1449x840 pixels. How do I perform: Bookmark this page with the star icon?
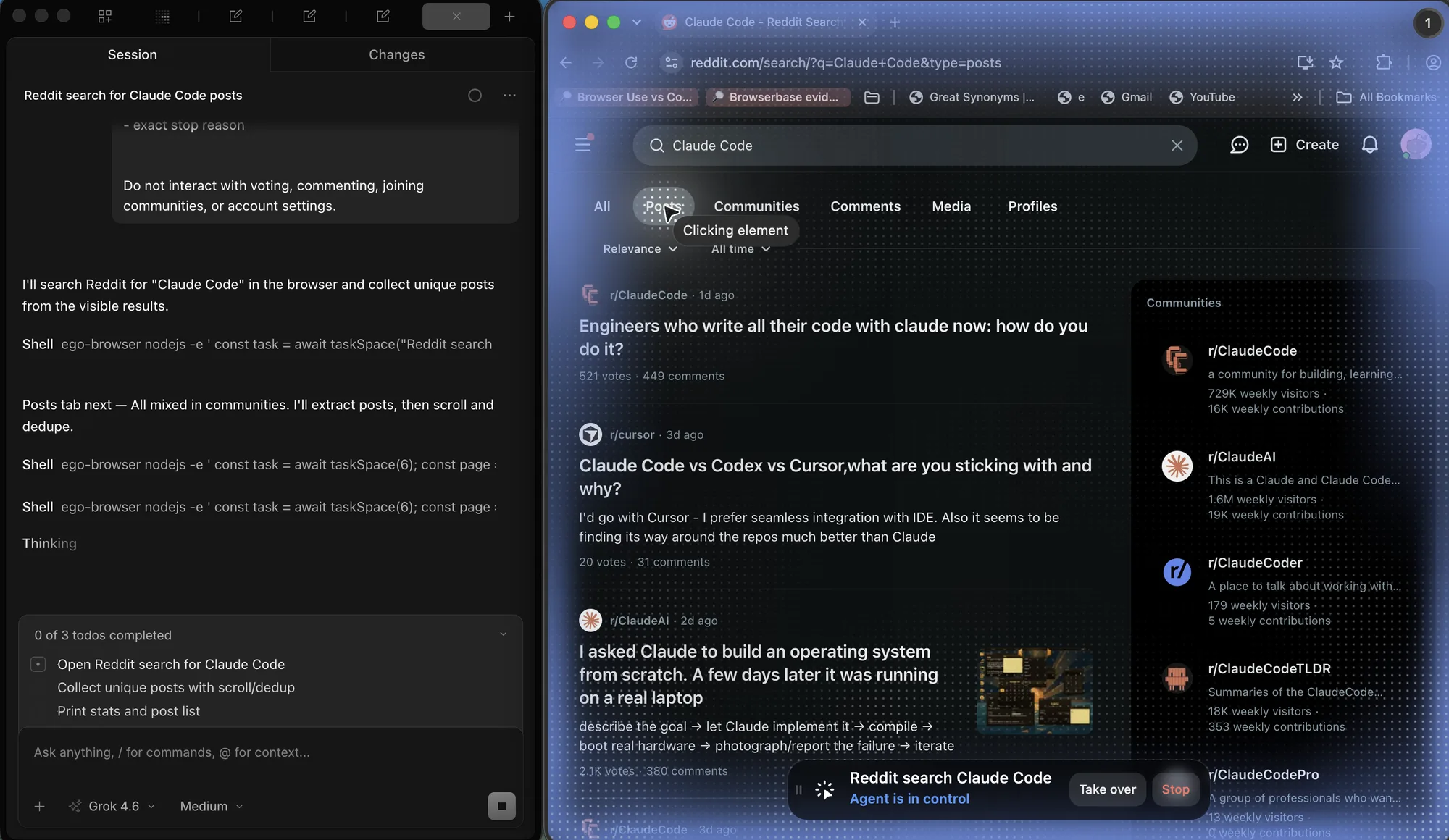[x=1336, y=63]
